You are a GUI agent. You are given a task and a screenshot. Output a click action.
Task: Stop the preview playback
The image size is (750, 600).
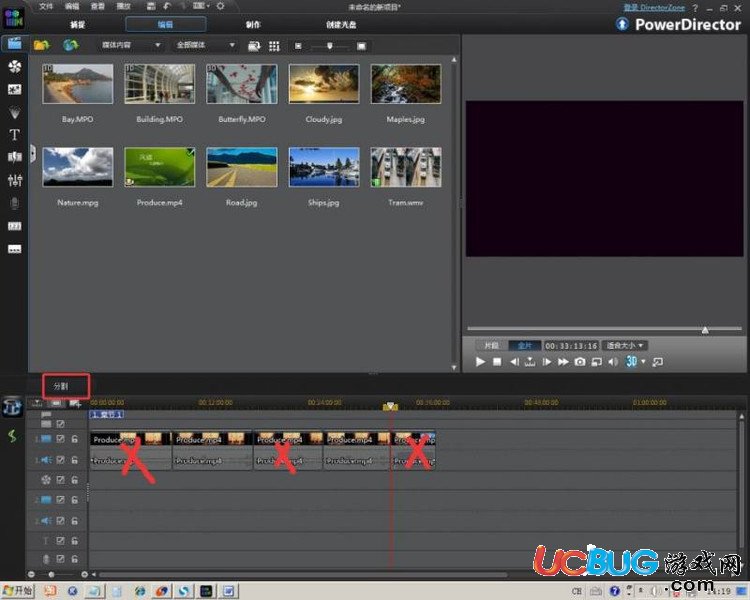coord(497,362)
